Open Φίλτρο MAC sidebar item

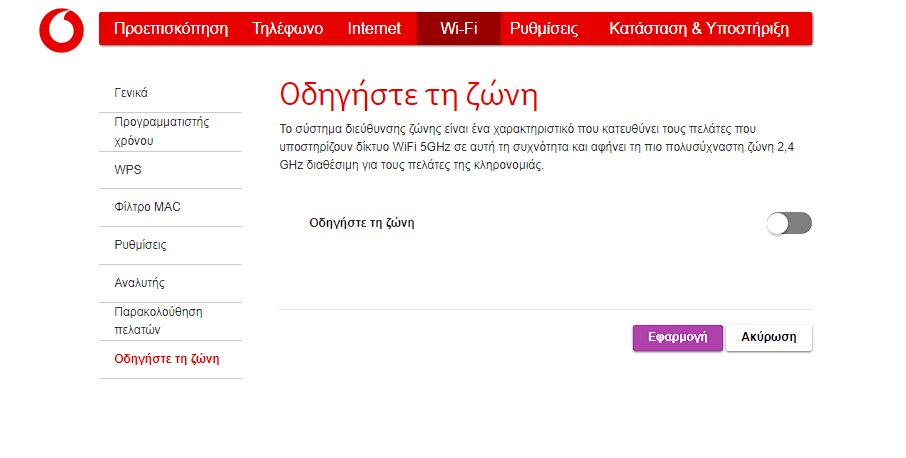pyautogui.click(x=170, y=207)
